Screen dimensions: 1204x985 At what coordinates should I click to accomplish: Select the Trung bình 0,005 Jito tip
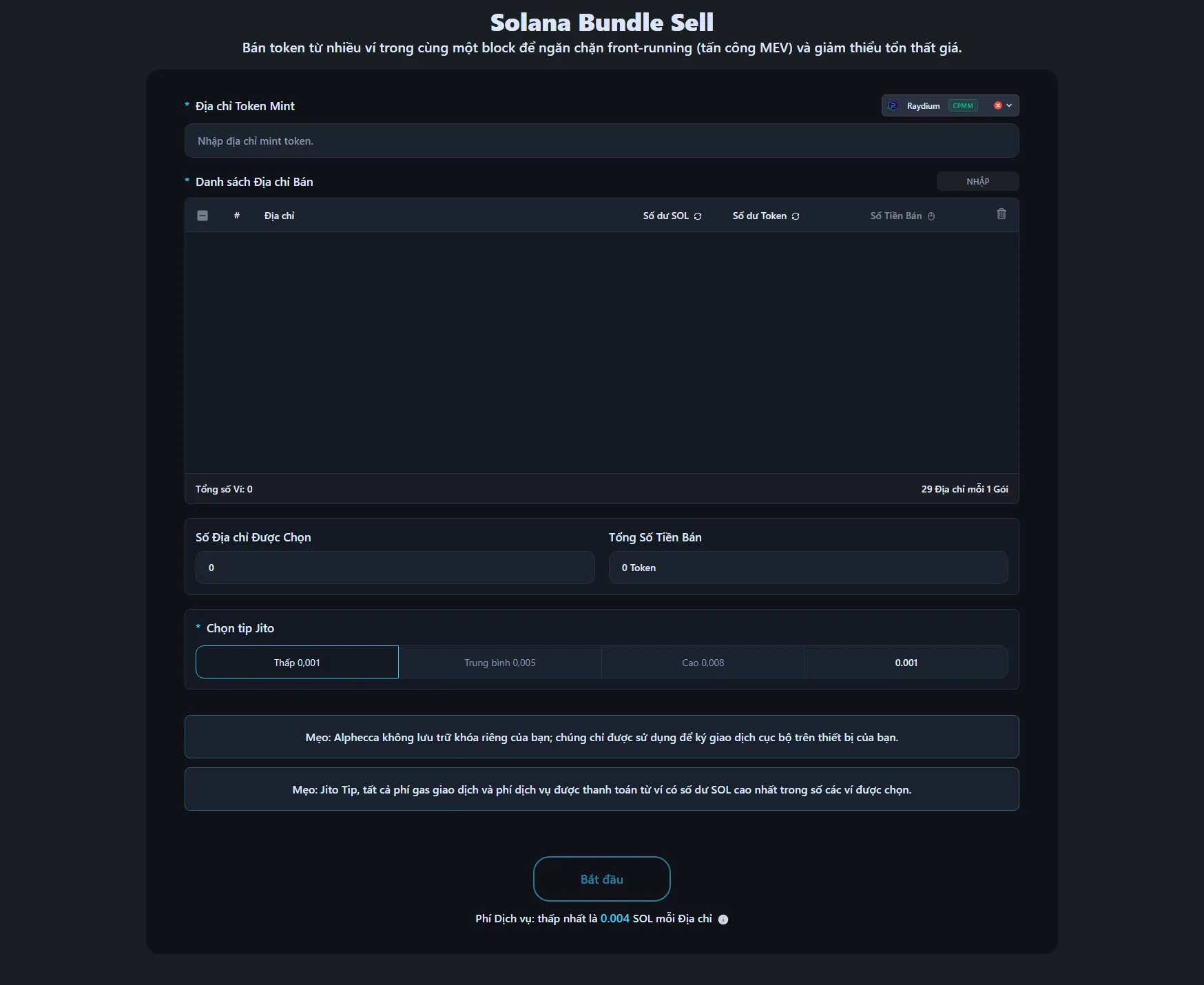click(x=500, y=662)
